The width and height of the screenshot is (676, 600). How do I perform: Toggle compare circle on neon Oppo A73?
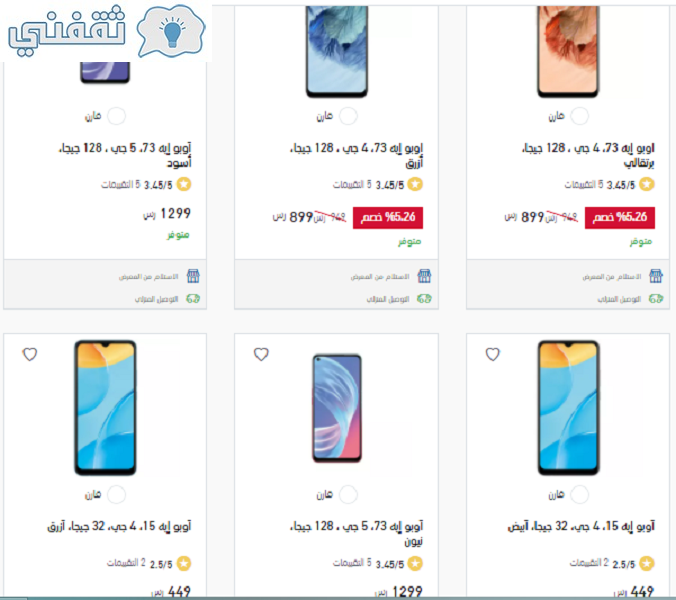[348, 494]
